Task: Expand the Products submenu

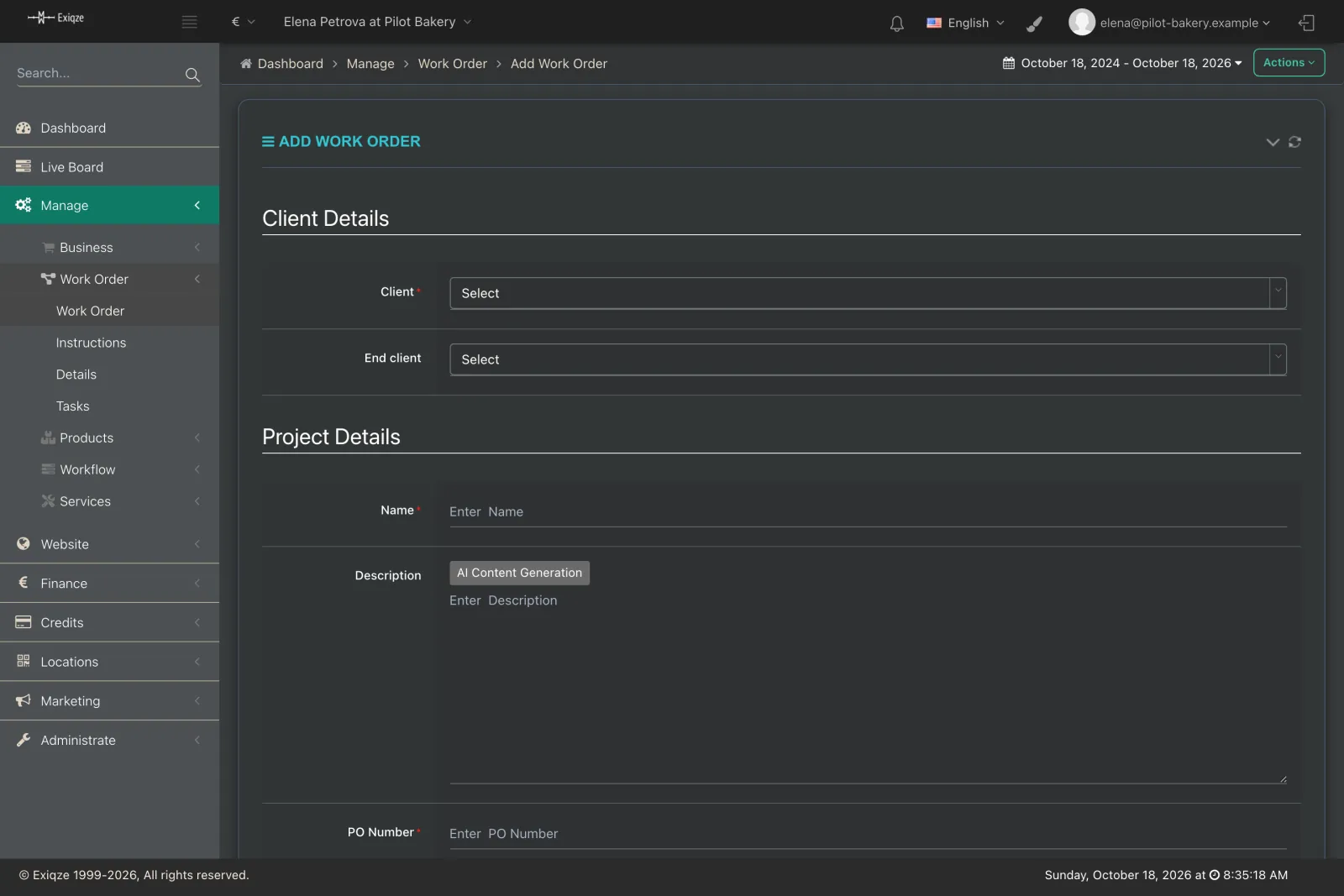Action: [109, 438]
